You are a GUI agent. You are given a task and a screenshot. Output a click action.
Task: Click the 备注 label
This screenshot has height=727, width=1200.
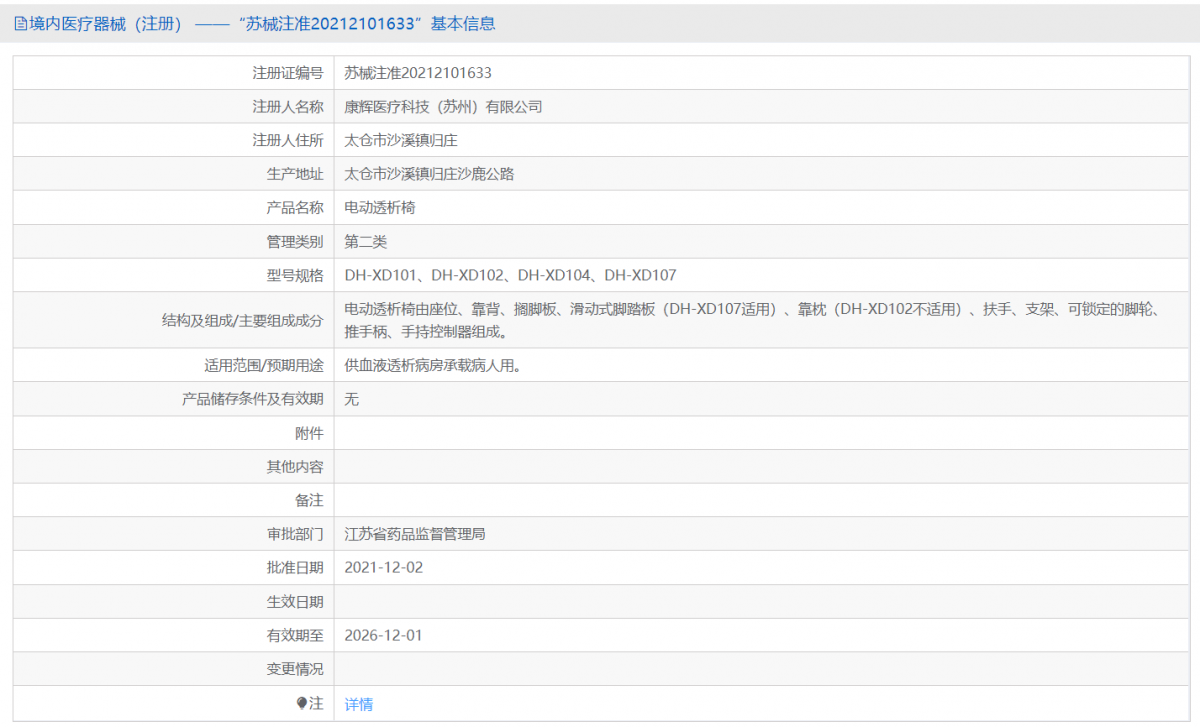pos(309,500)
